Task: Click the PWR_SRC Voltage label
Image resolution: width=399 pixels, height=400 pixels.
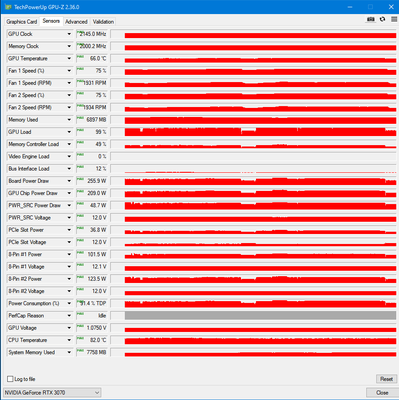Action: (30, 218)
